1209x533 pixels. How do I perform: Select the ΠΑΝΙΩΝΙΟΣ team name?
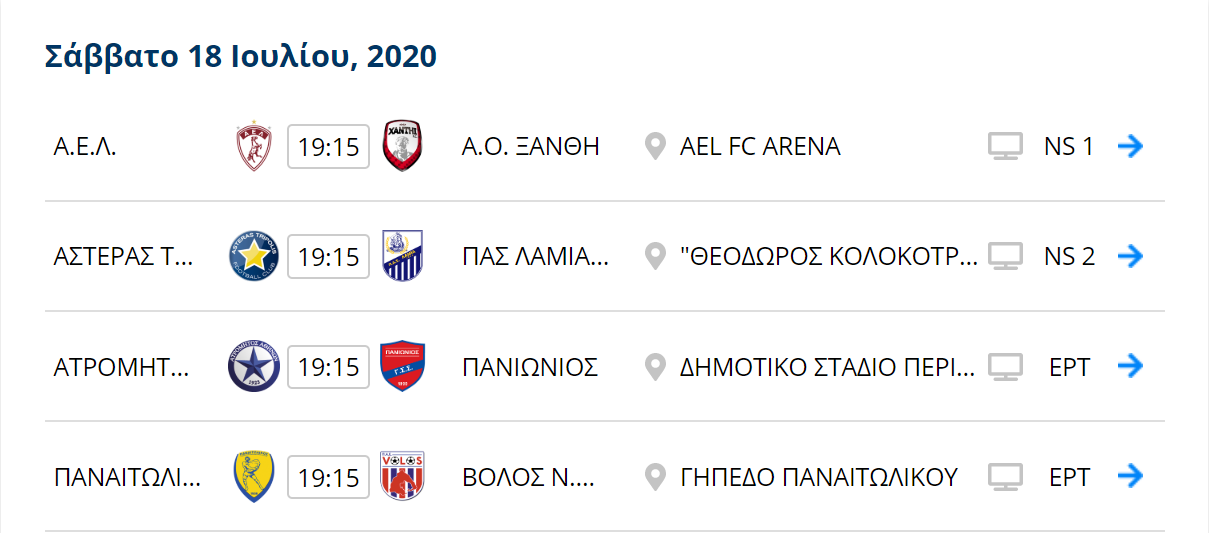click(530, 367)
